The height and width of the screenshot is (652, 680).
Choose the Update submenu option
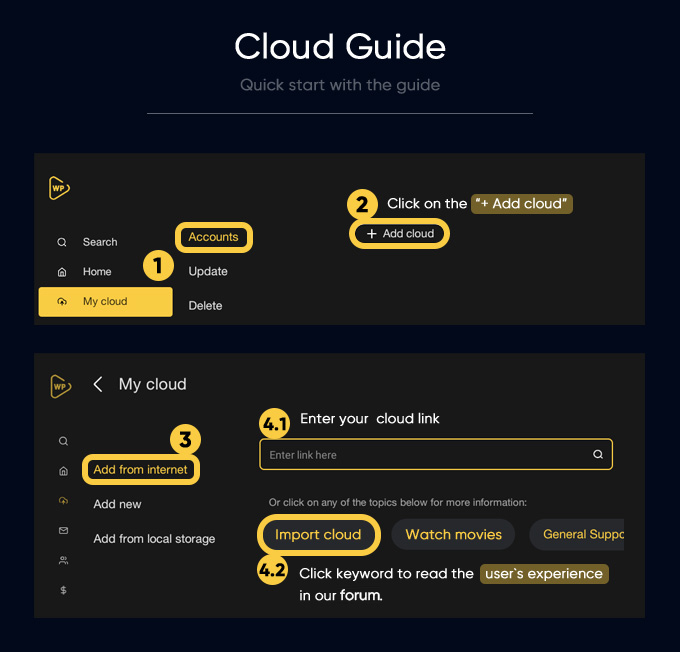point(208,271)
